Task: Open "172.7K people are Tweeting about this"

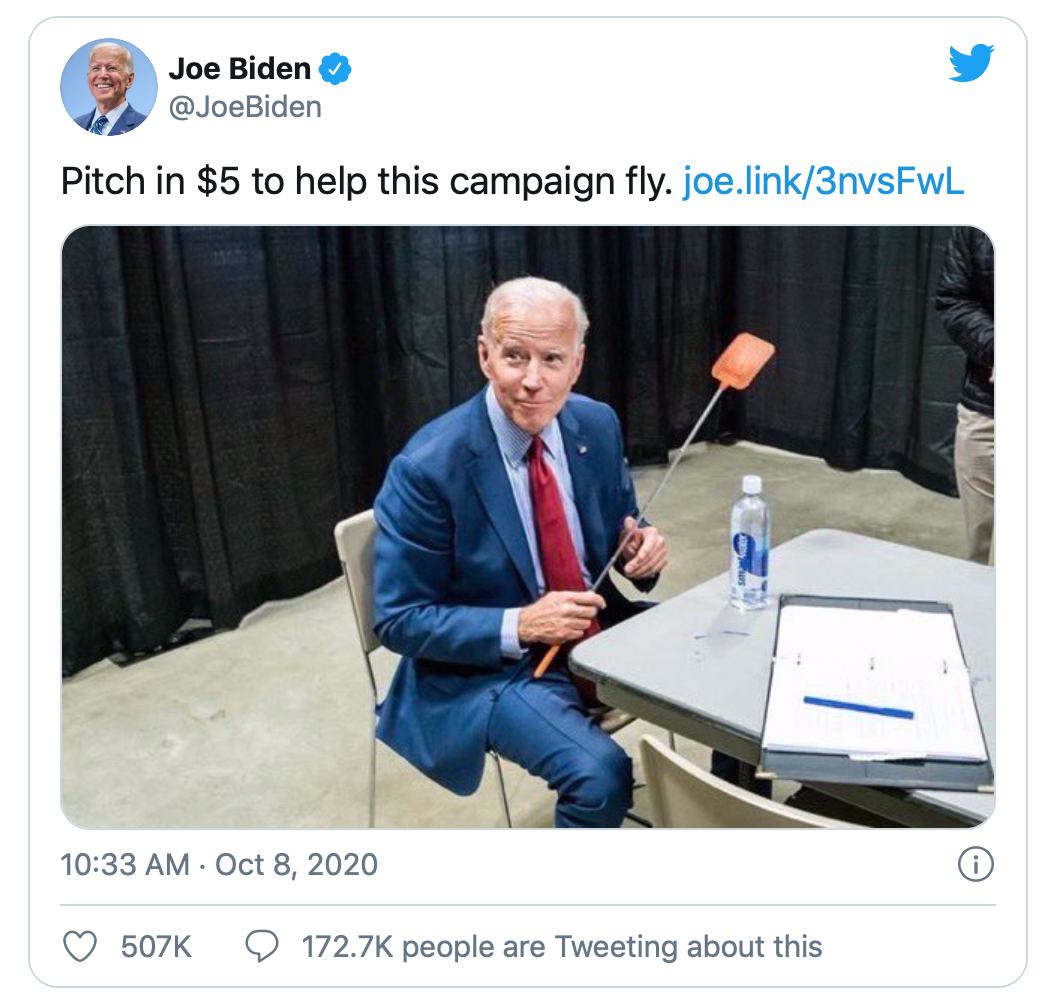Action: (562, 946)
